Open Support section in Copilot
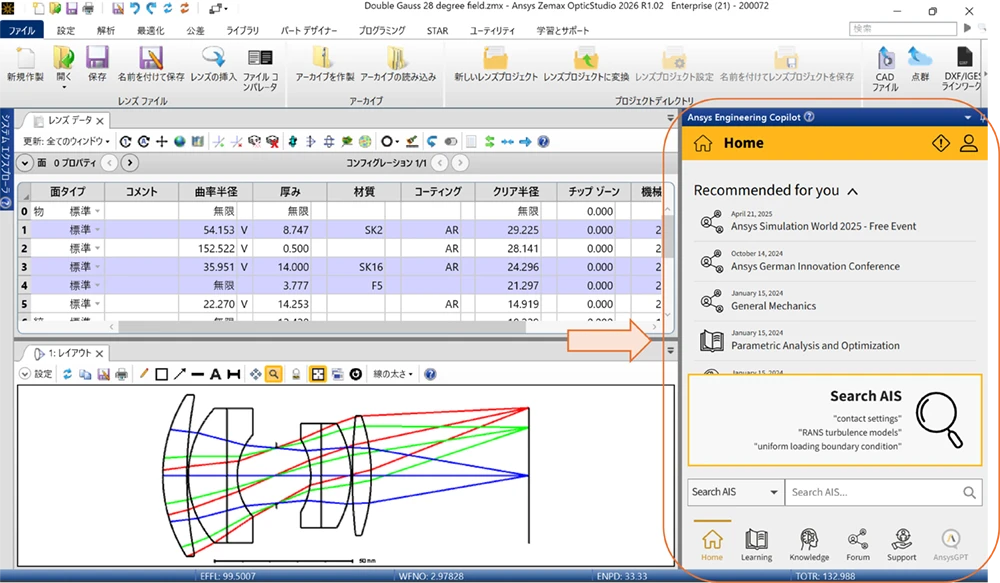The width and height of the screenshot is (1000, 583). click(901, 545)
